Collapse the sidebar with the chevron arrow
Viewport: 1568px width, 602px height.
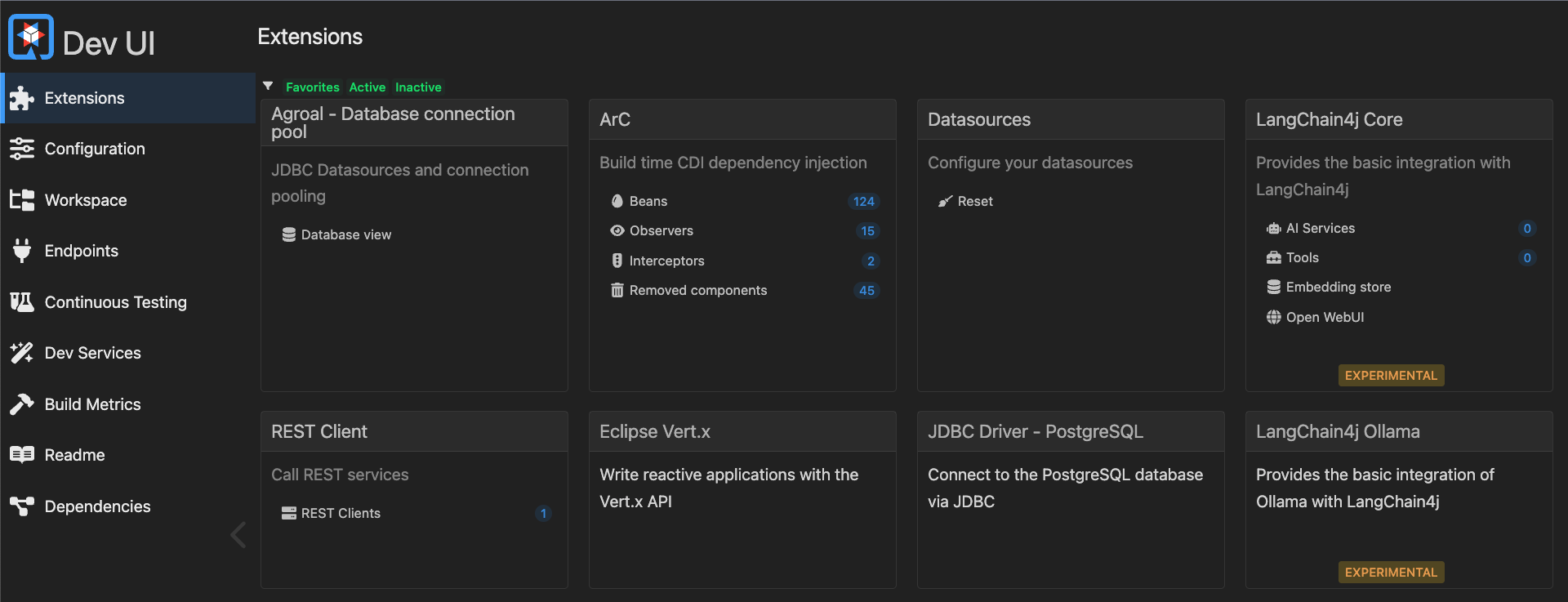tap(238, 535)
